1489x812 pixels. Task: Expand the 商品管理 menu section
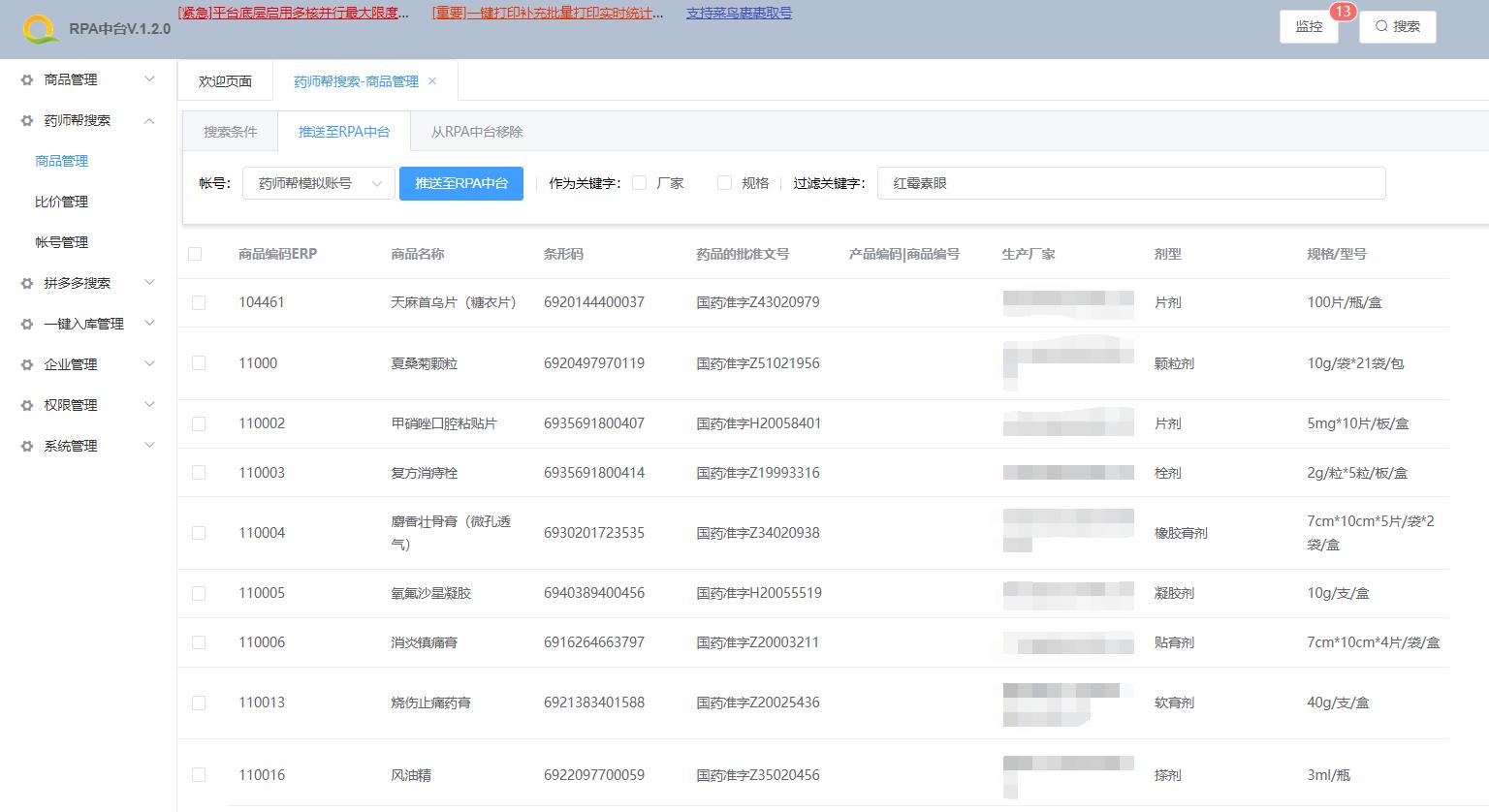click(148, 79)
